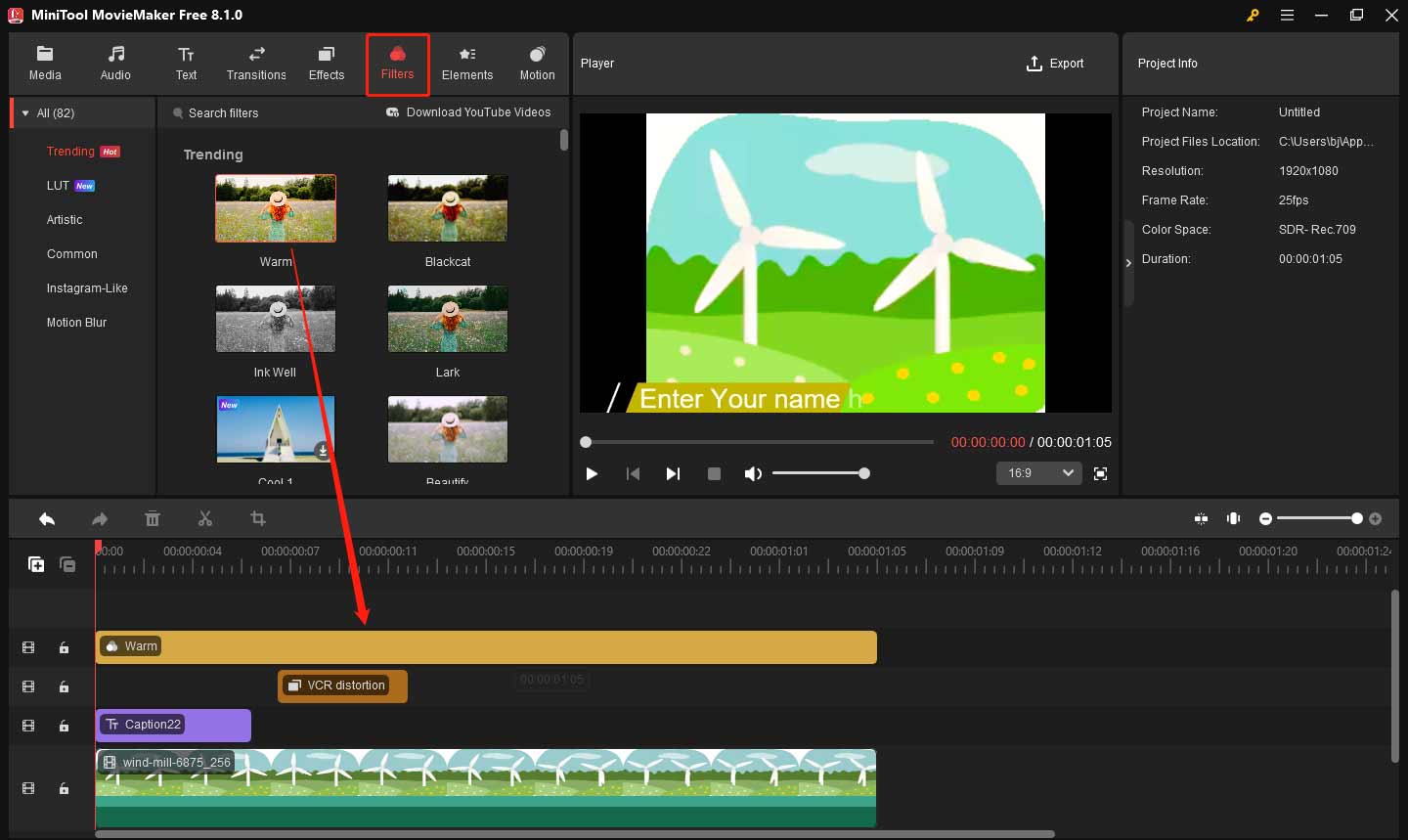Split clip with scissors tool
This screenshot has width=1408, height=840.
pyautogui.click(x=204, y=519)
